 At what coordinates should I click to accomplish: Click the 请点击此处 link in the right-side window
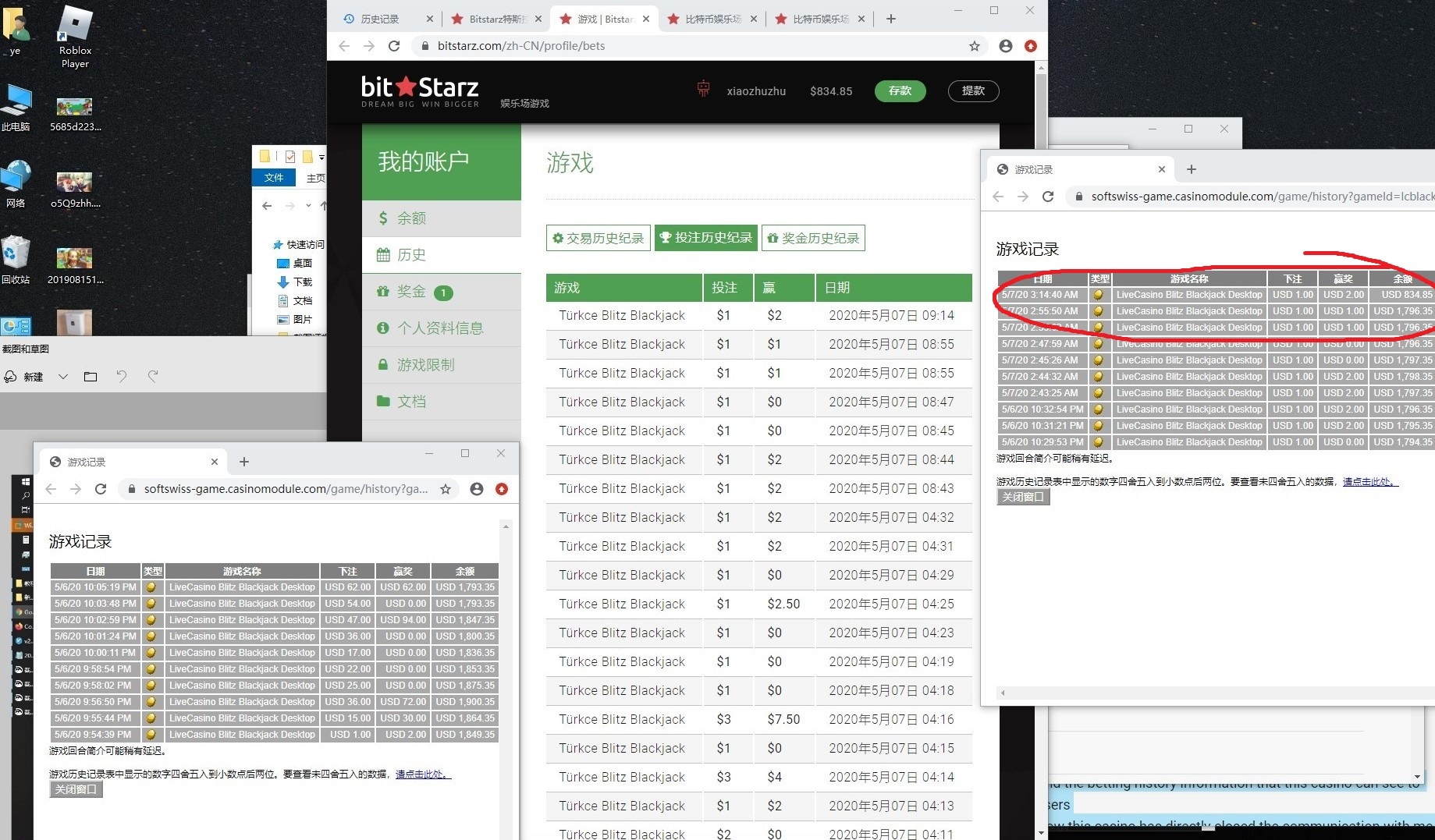point(1369,481)
